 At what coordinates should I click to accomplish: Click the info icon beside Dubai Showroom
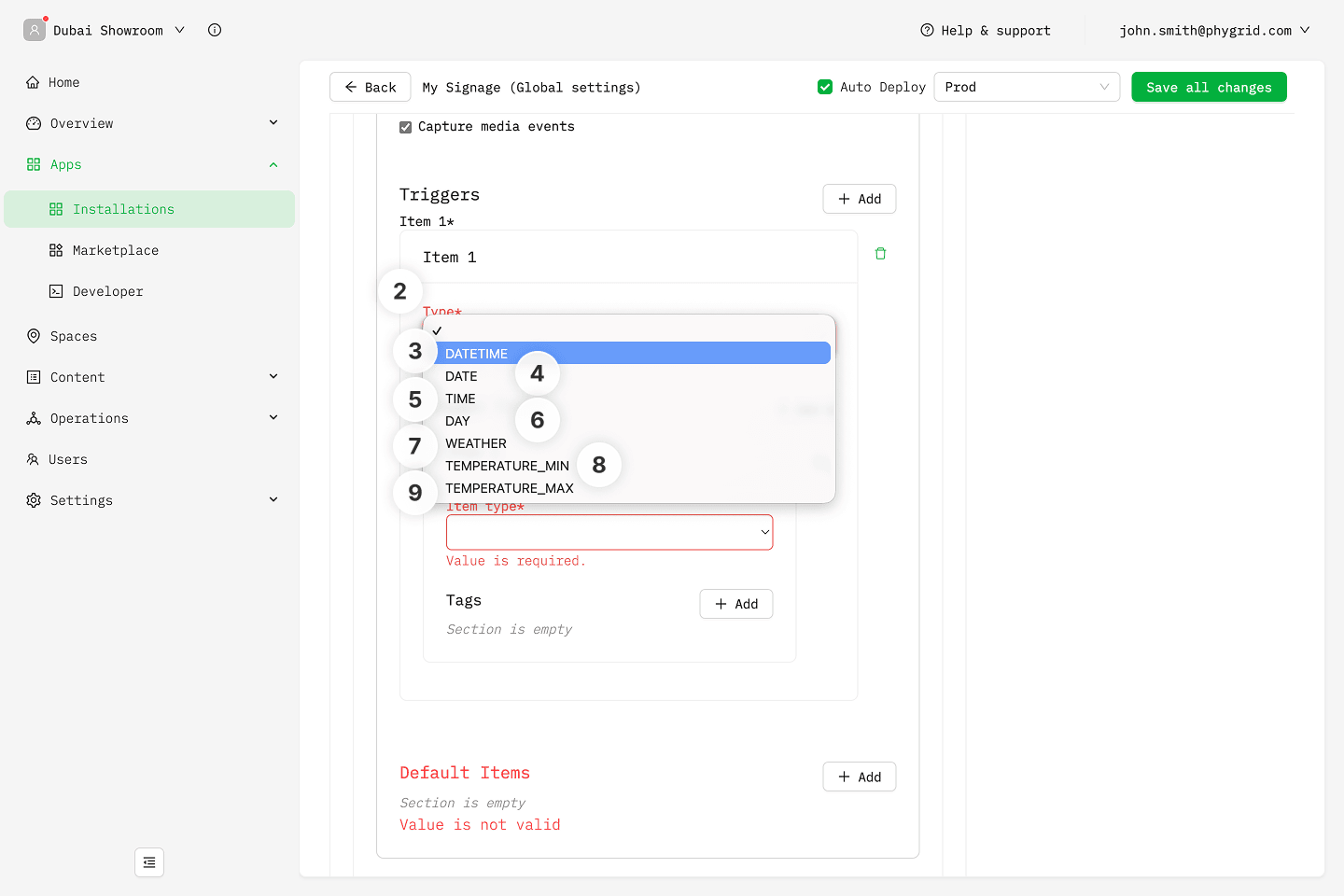click(215, 30)
